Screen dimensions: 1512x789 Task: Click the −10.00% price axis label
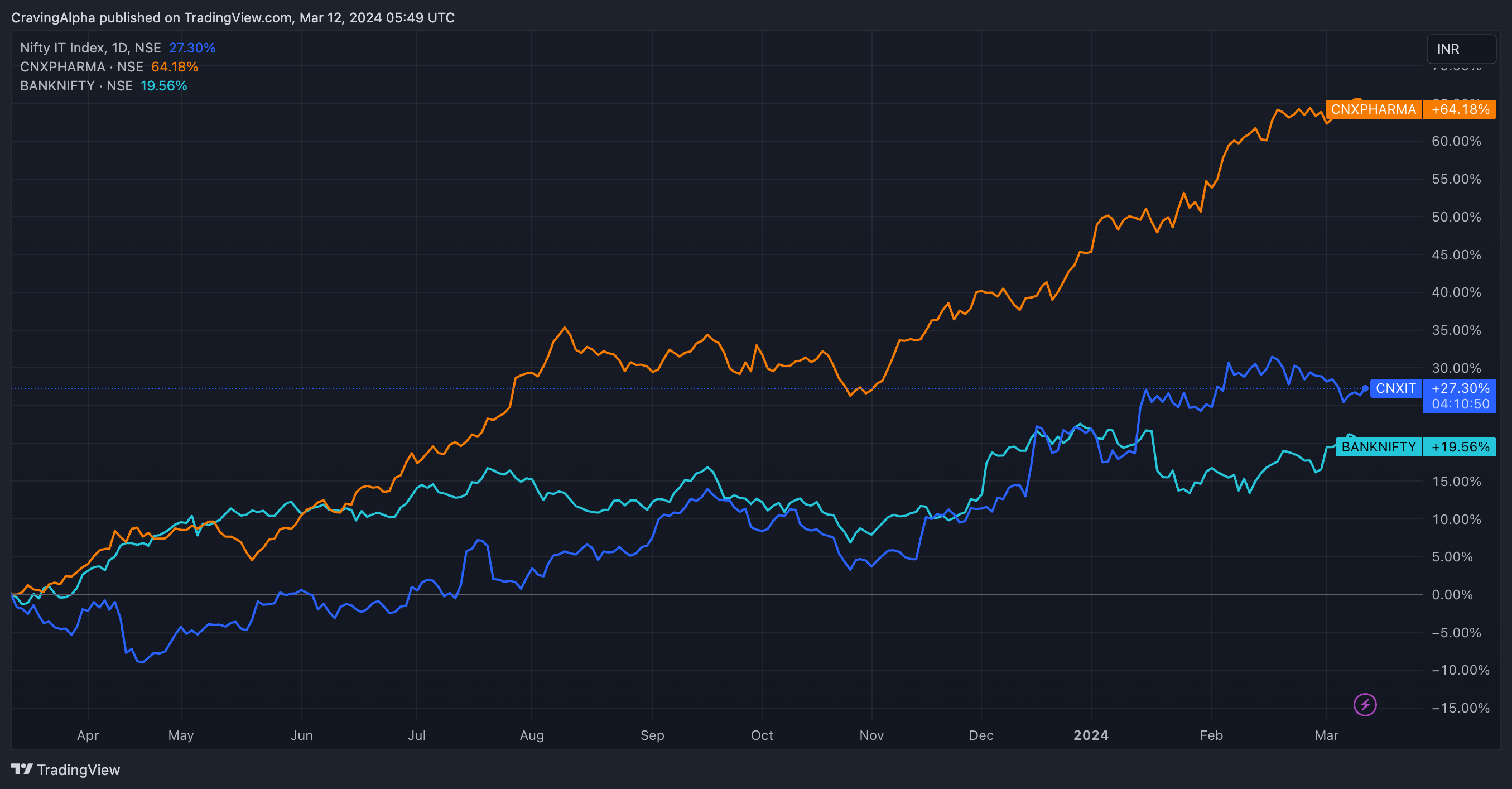point(1460,670)
